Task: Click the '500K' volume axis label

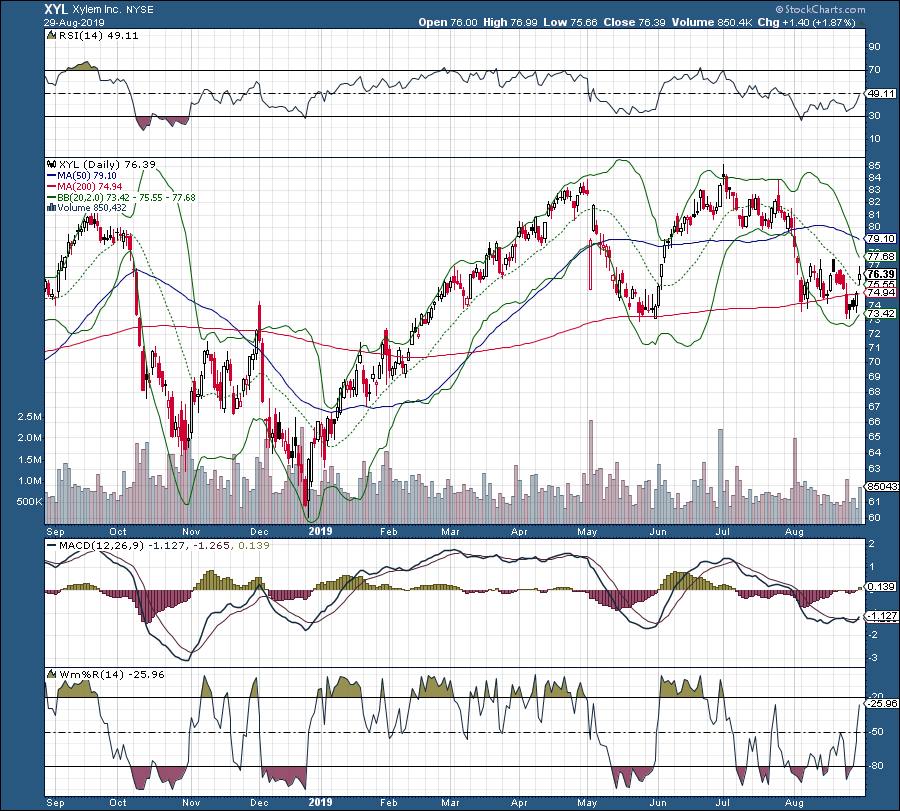Action: tap(30, 502)
